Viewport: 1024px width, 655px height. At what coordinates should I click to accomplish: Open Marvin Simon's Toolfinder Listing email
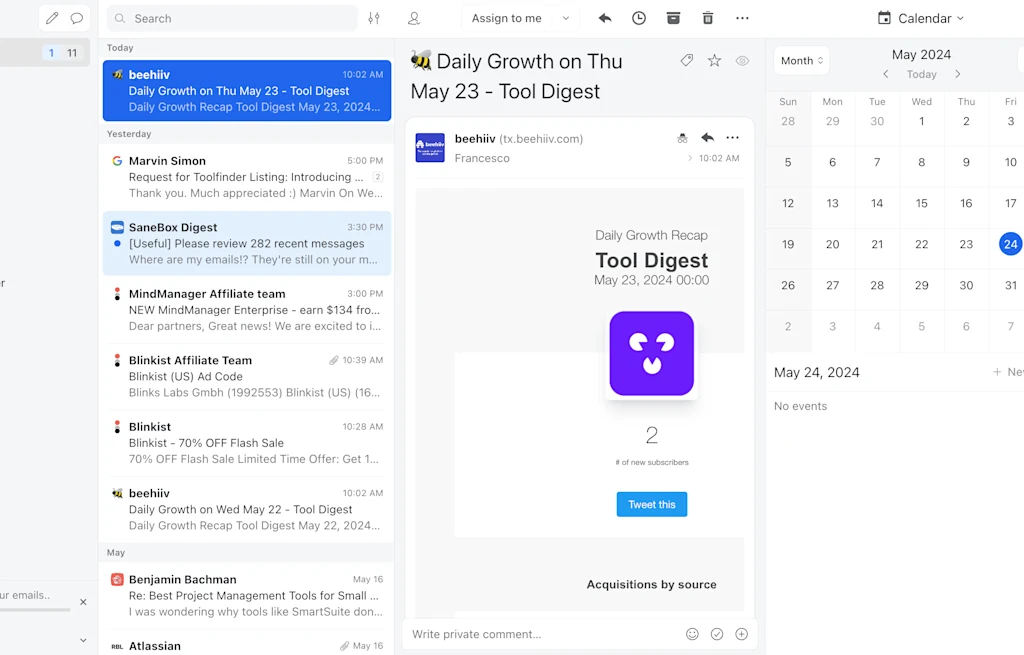click(x=247, y=177)
